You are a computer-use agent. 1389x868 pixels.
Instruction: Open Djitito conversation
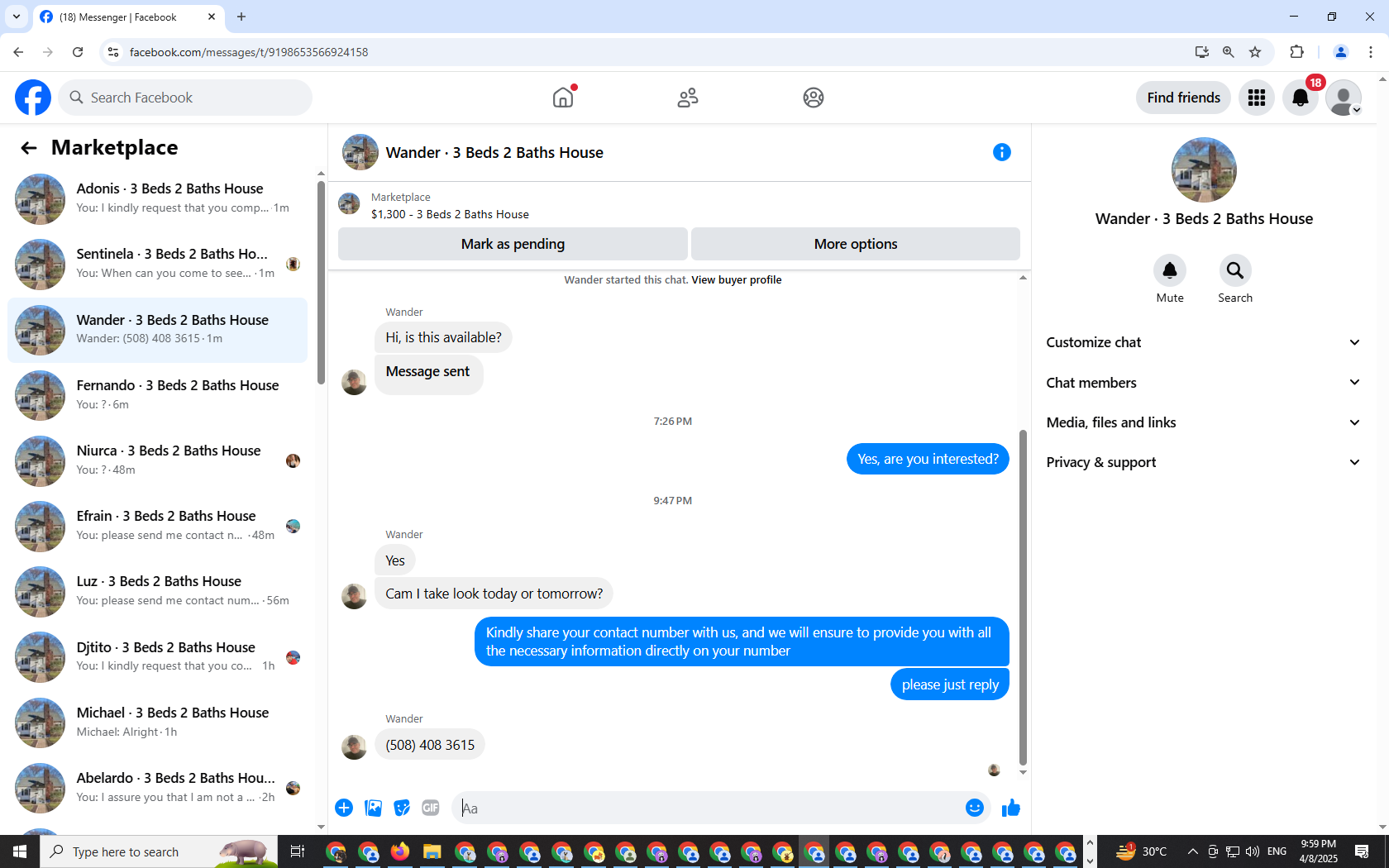click(157, 656)
